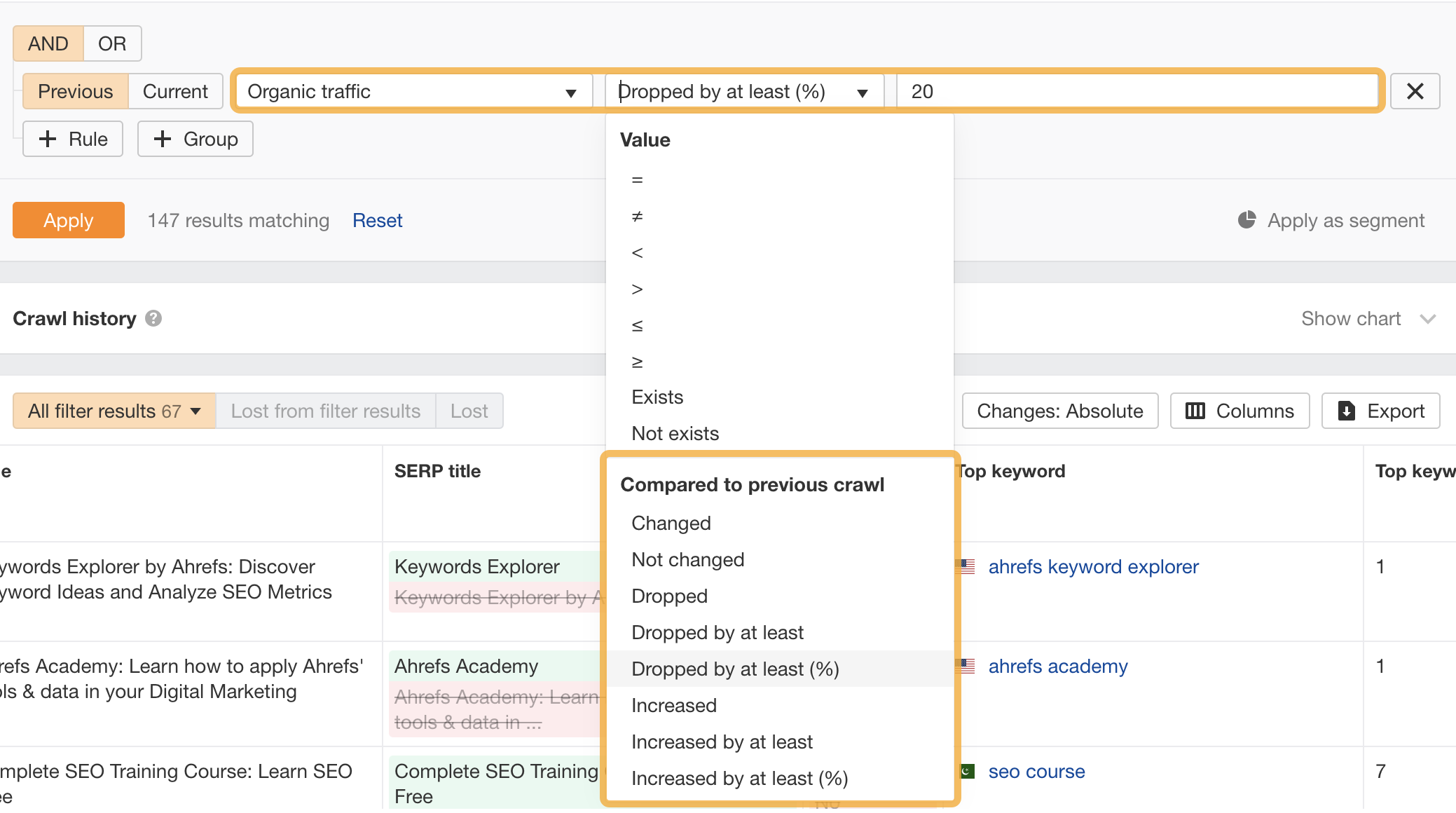
Task: Select Increased by at least (%) option
Action: tap(740, 778)
